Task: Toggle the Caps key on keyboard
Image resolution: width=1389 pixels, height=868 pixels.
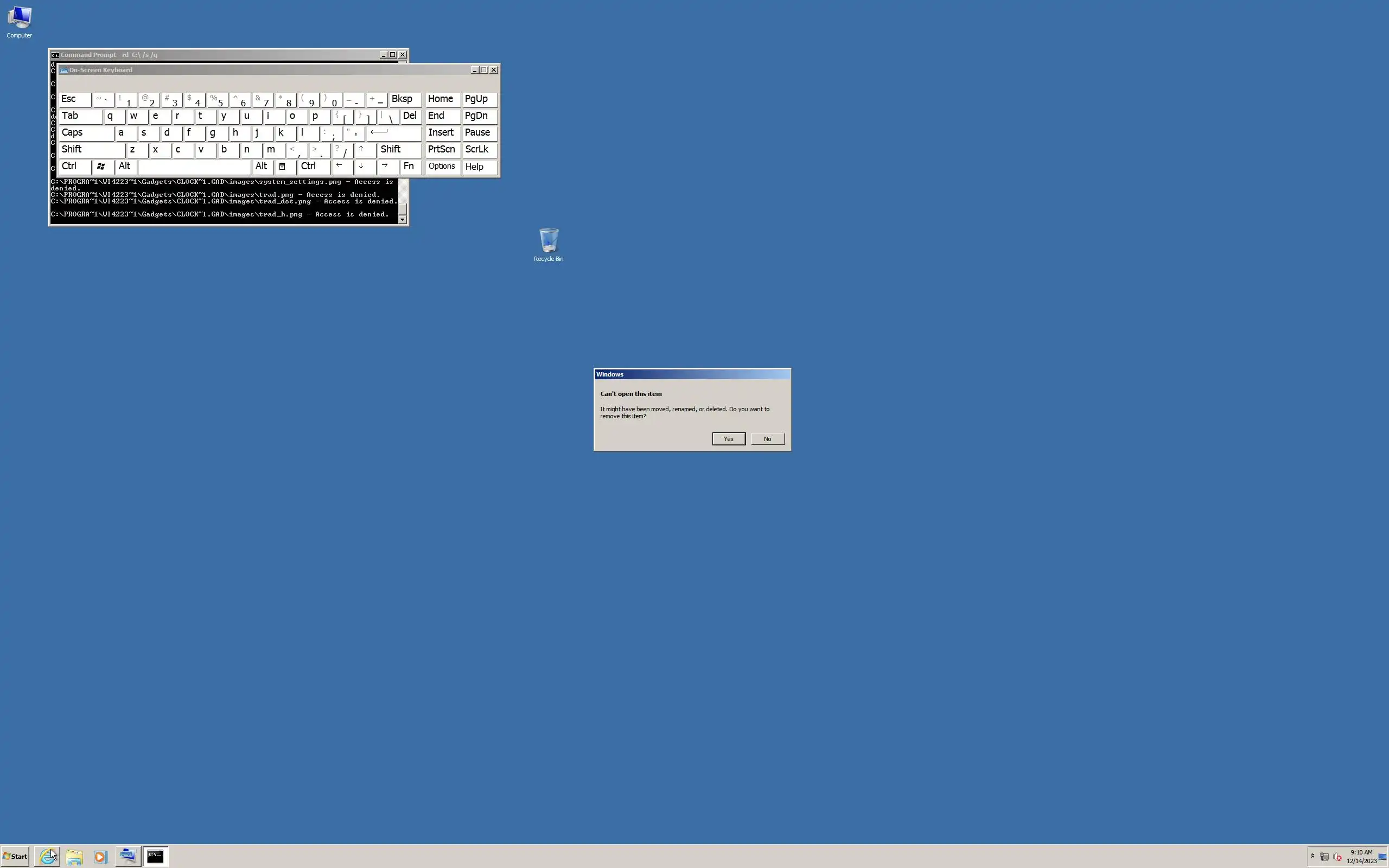Action: pyautogui.click(x=86, y=132)
